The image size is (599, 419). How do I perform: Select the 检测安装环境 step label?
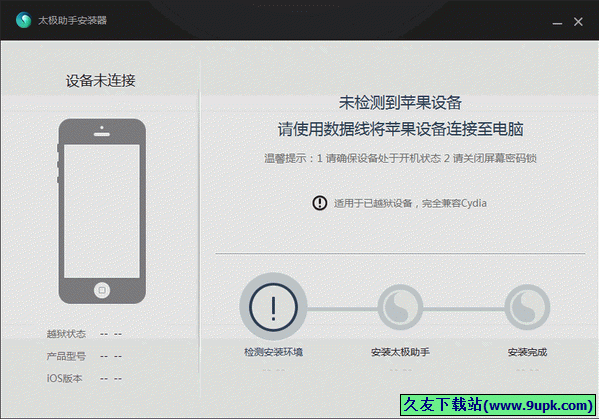pos(274,352)
